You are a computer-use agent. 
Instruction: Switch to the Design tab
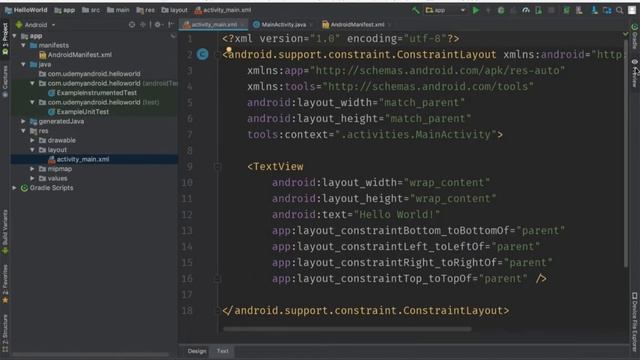click(x=197, y=351)
